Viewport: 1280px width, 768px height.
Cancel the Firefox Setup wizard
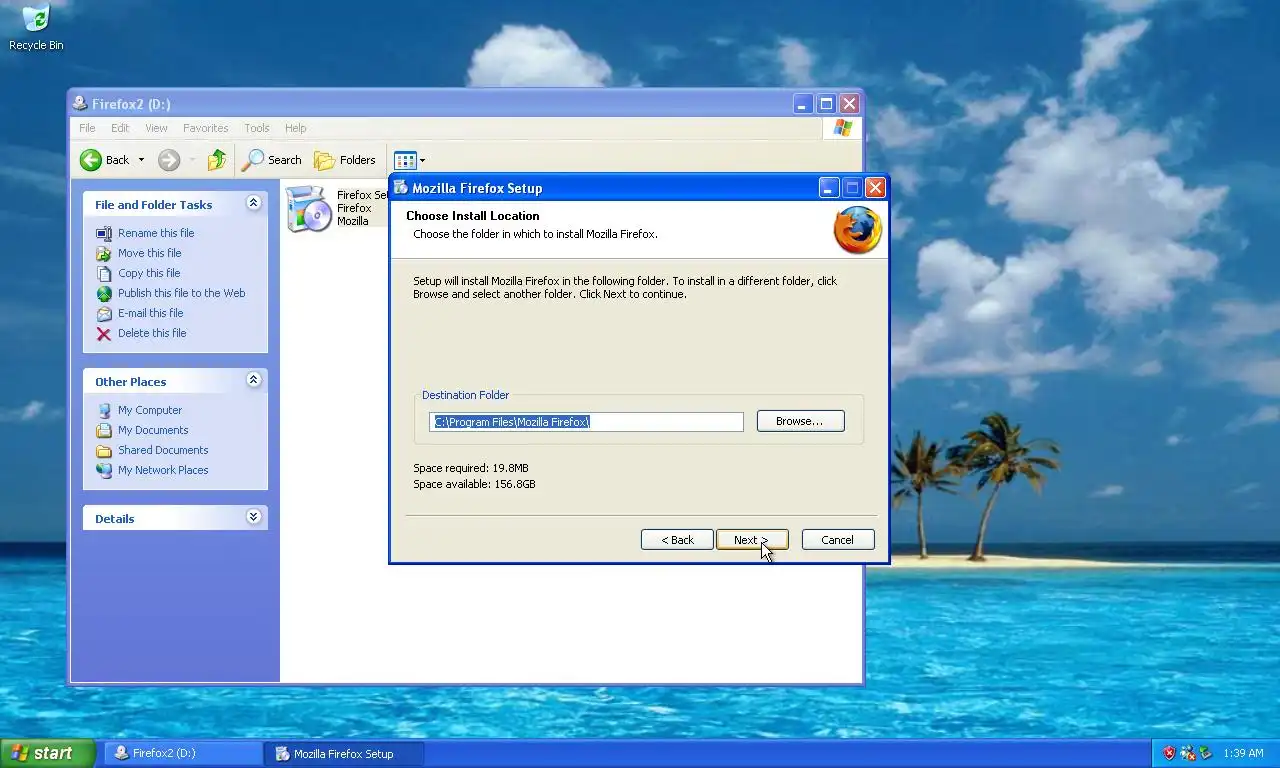pyautogui.click(x=838, y=540)
